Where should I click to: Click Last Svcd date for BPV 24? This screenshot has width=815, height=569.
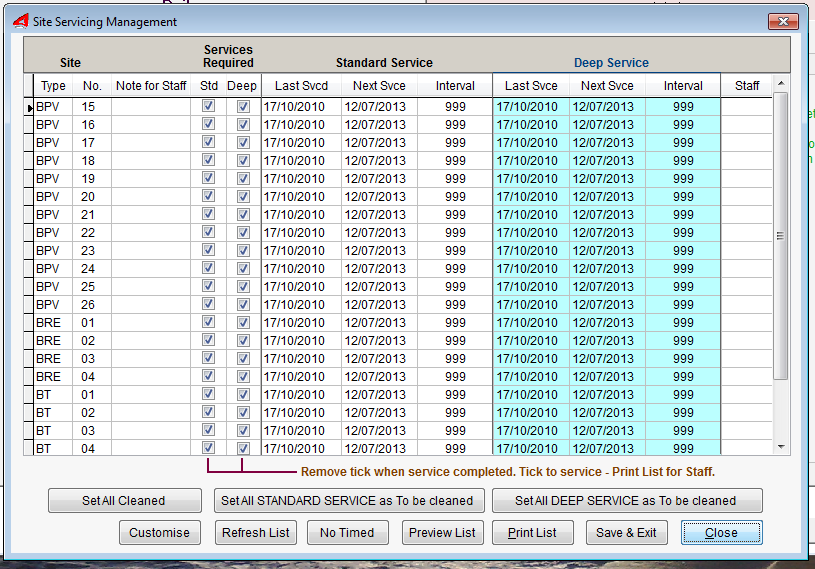pos(301,269)
